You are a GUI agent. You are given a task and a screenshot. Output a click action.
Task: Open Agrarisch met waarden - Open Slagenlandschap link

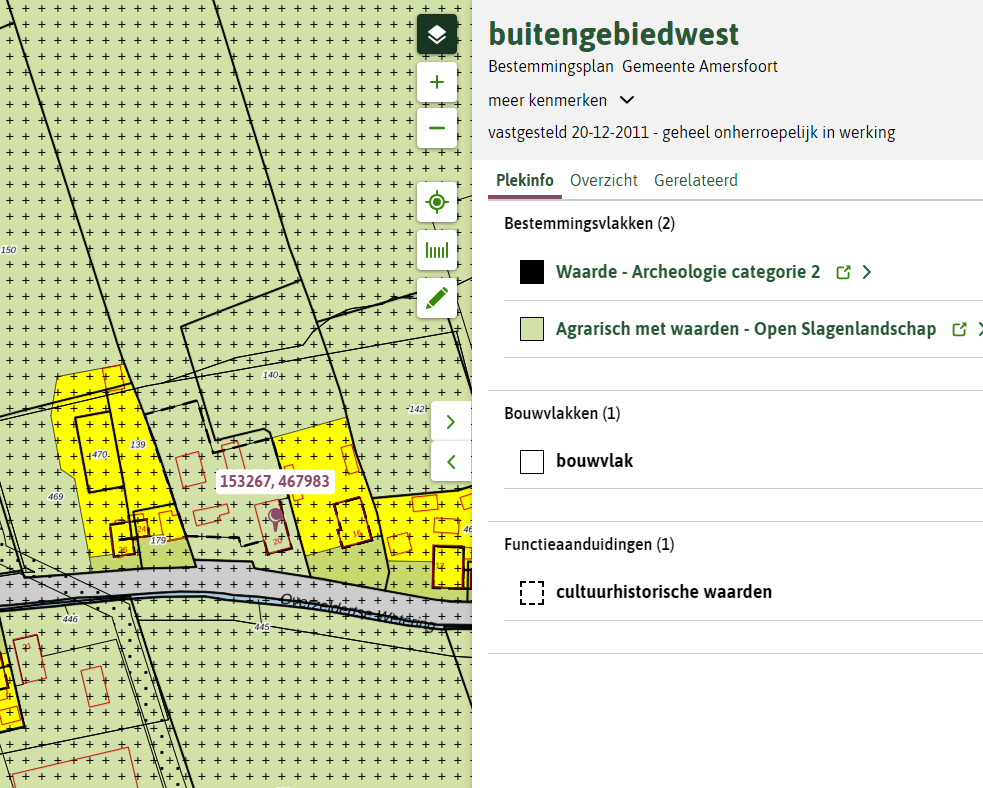pyautogui.click(x=745, y=329)
